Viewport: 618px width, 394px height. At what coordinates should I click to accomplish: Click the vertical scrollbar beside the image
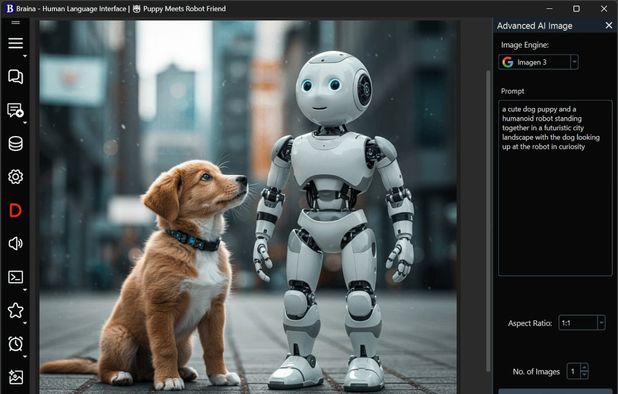point(488,221)
